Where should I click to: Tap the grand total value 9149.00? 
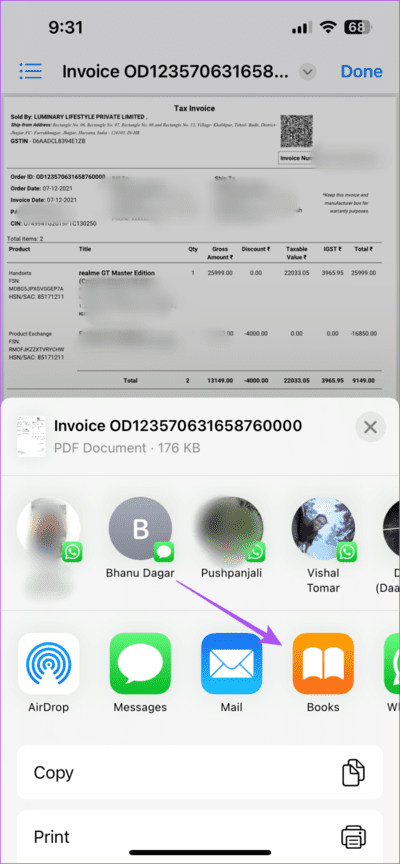[x=365, y=381]
